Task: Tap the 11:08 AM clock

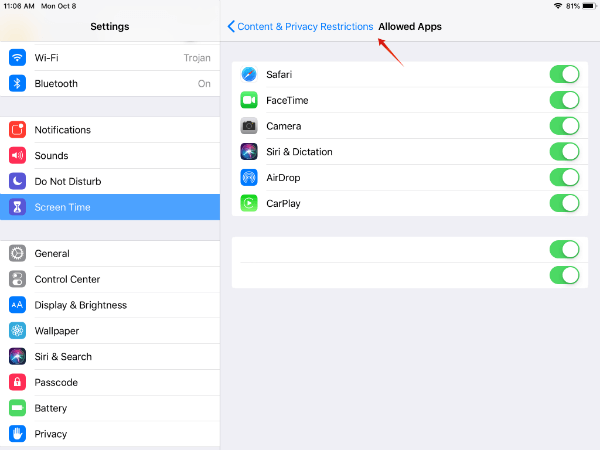Action: tap(19, 6)
